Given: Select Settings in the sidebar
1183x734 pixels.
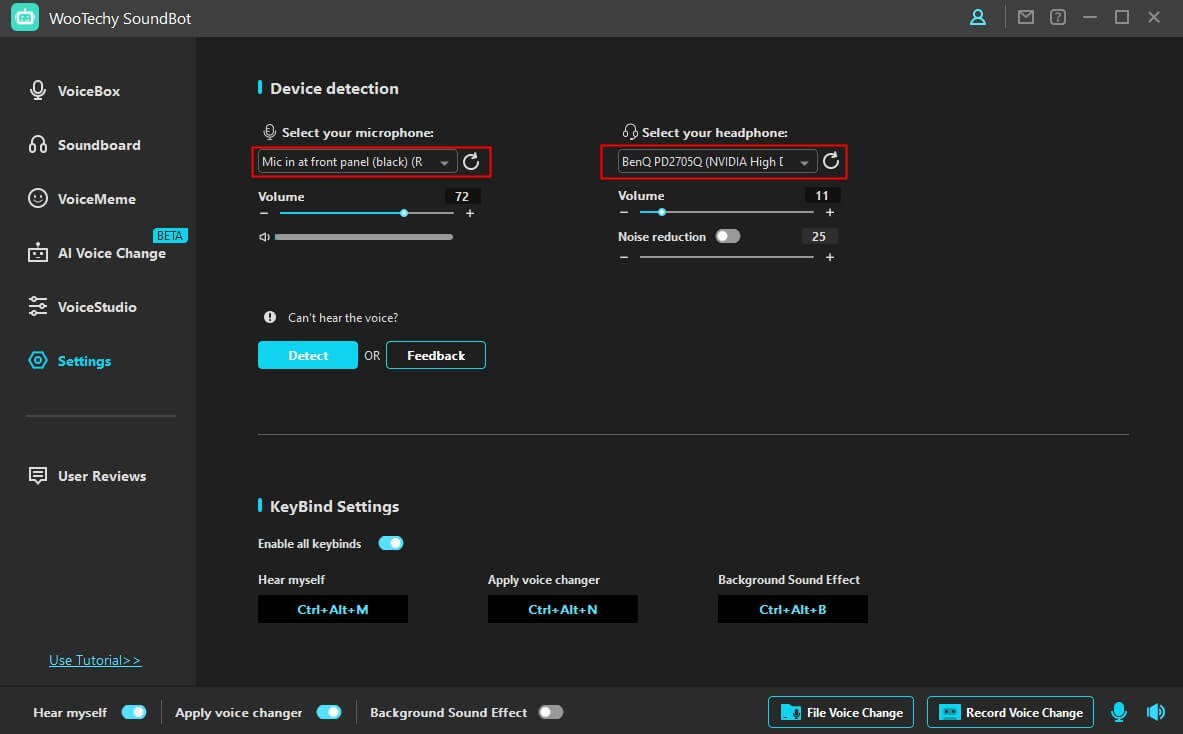Looking at the screenshot, I should 84,361.
